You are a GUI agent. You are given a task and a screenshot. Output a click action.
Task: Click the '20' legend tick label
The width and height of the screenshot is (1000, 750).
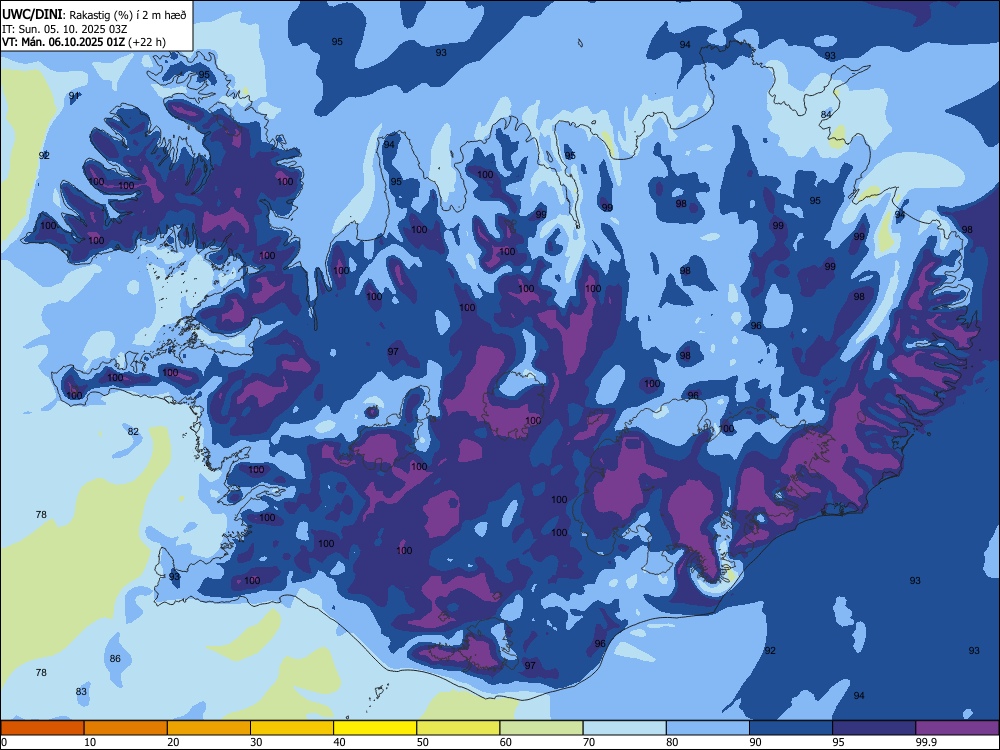click(173, 742)
